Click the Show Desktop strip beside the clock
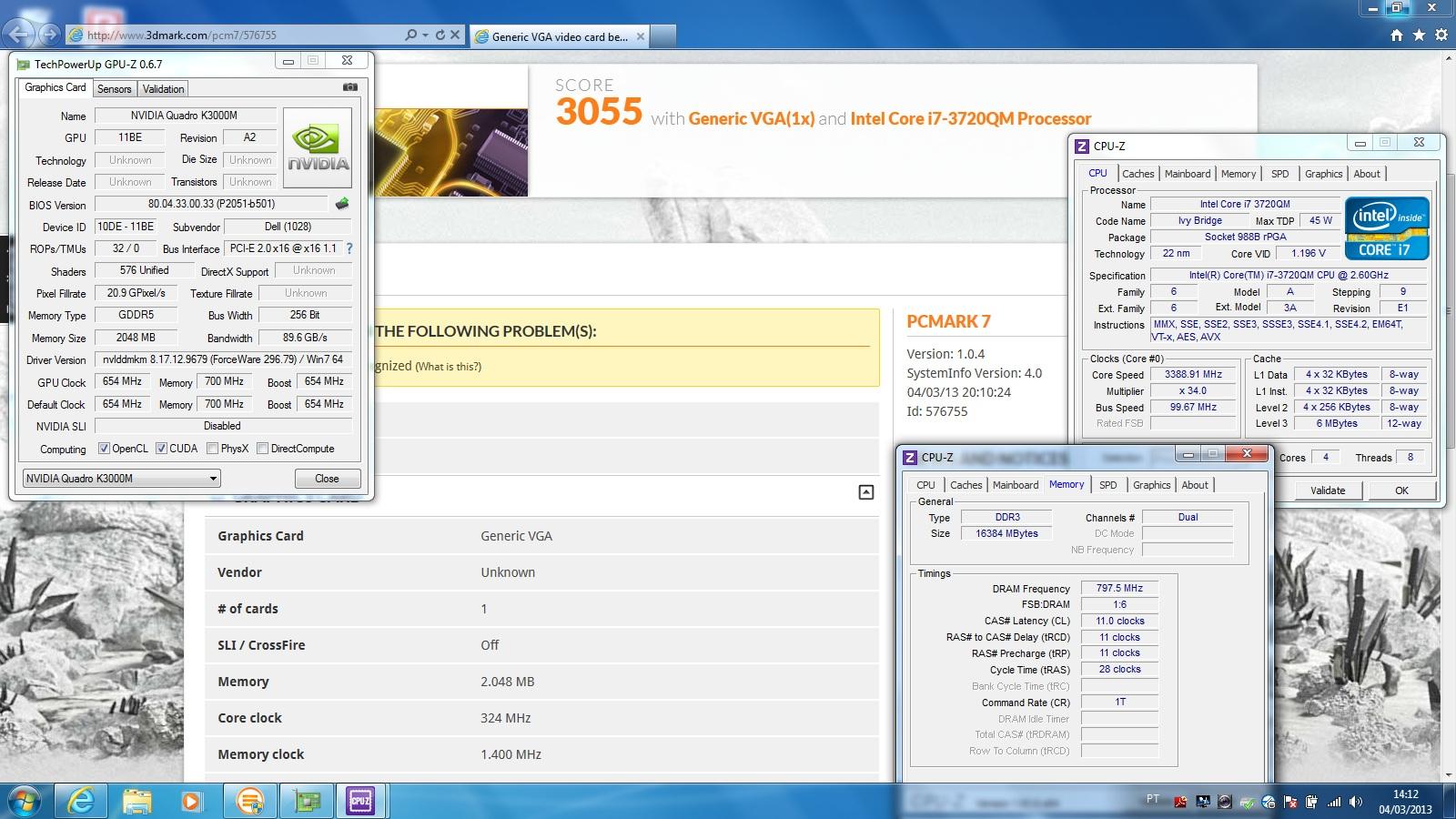Image resolution: width=1456 pixels, height=819 pixels. click(x=1451, y=802)
